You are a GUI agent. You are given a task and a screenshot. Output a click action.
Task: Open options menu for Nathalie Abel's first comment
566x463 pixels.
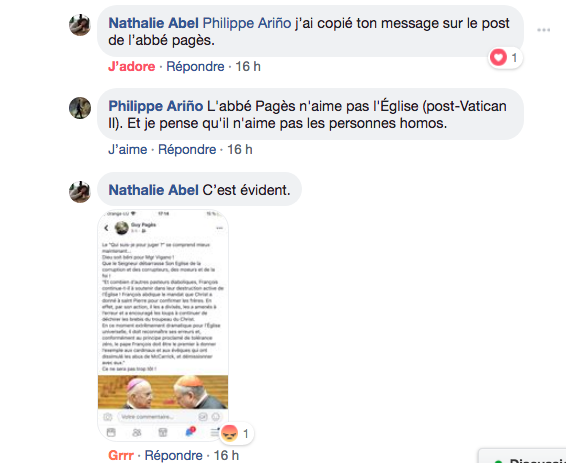coord(543,30)
